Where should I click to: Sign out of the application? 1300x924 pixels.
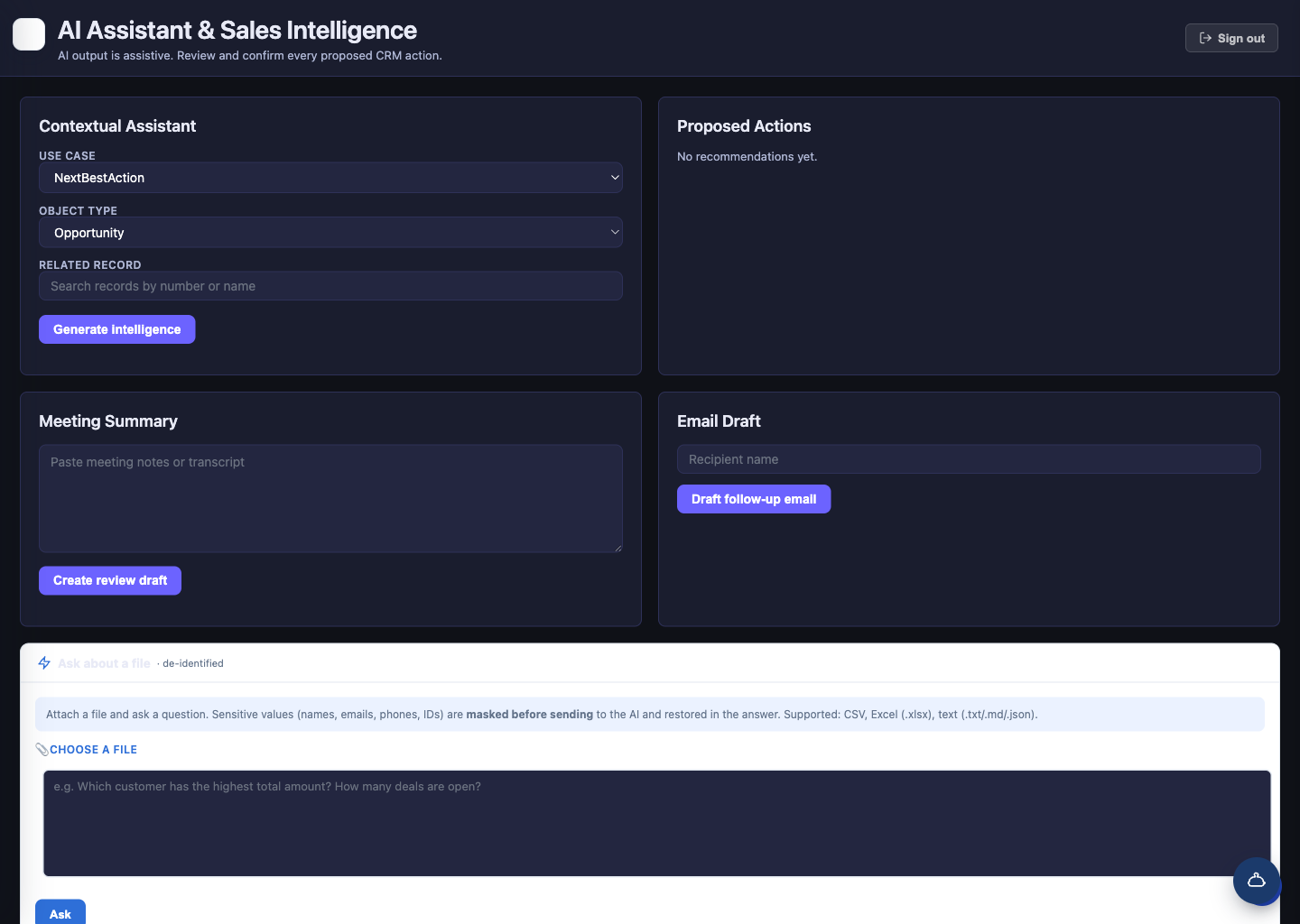click(x=1231, y=38)
